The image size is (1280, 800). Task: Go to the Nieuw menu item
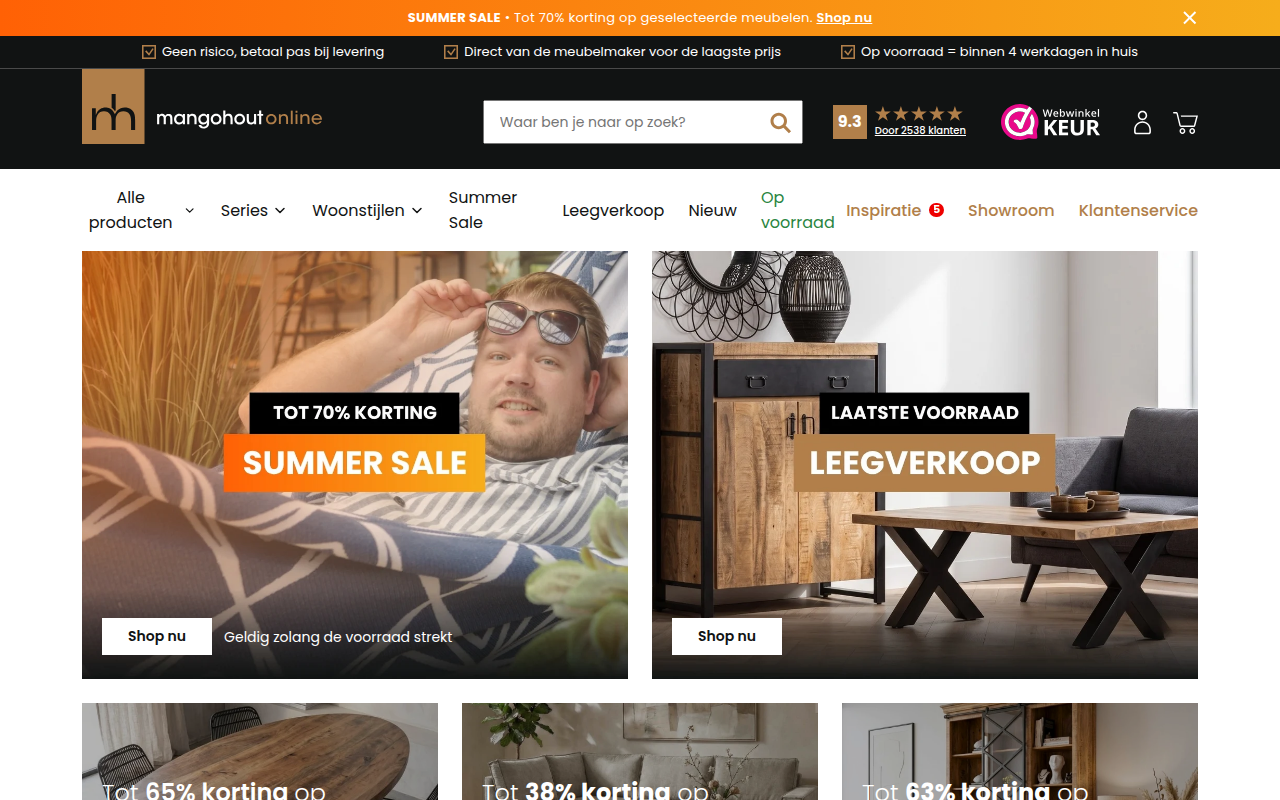coord(713,210)
